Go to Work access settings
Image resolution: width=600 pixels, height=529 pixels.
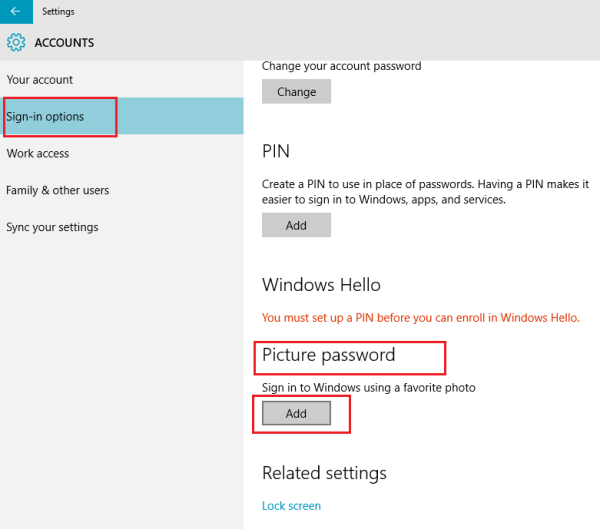pos(38,154)
